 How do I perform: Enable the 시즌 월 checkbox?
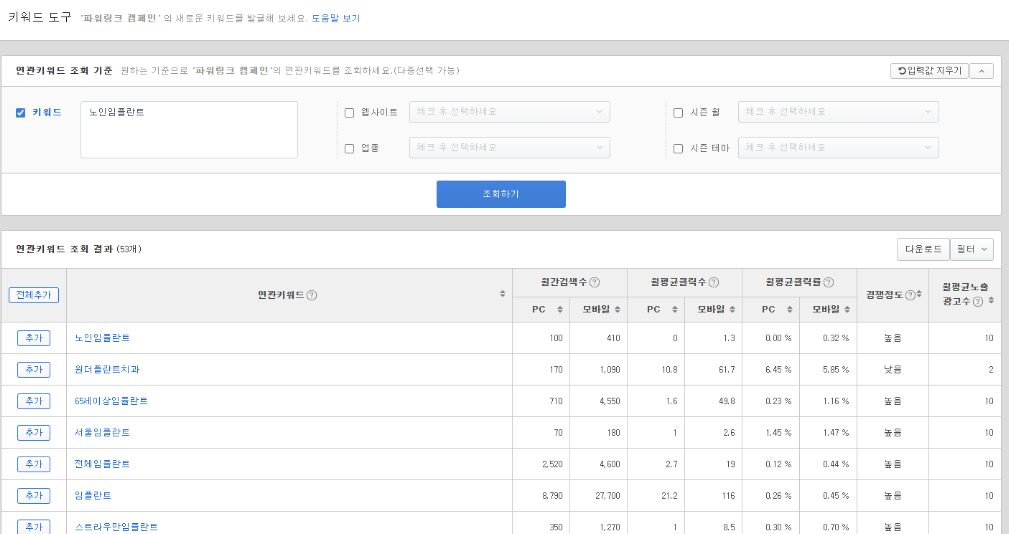[678, 113]
